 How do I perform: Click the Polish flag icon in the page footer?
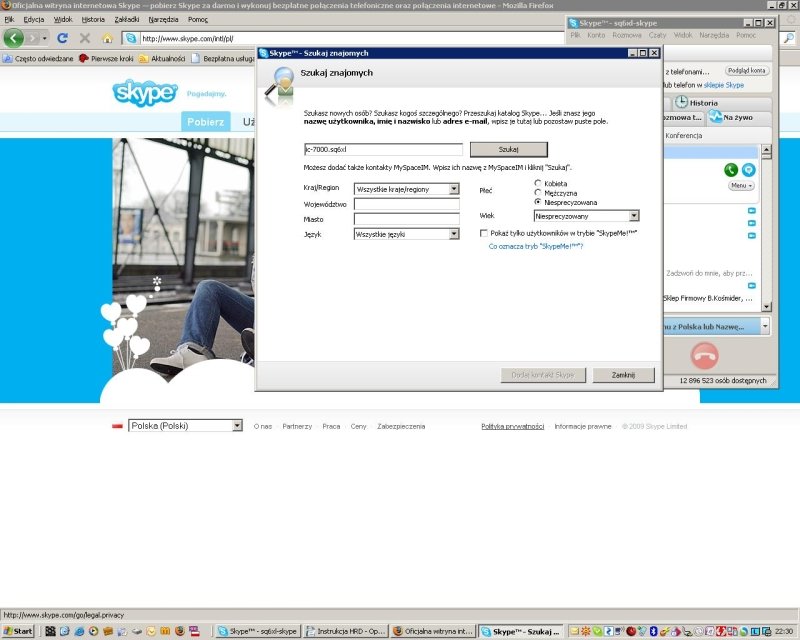point(117,426)
